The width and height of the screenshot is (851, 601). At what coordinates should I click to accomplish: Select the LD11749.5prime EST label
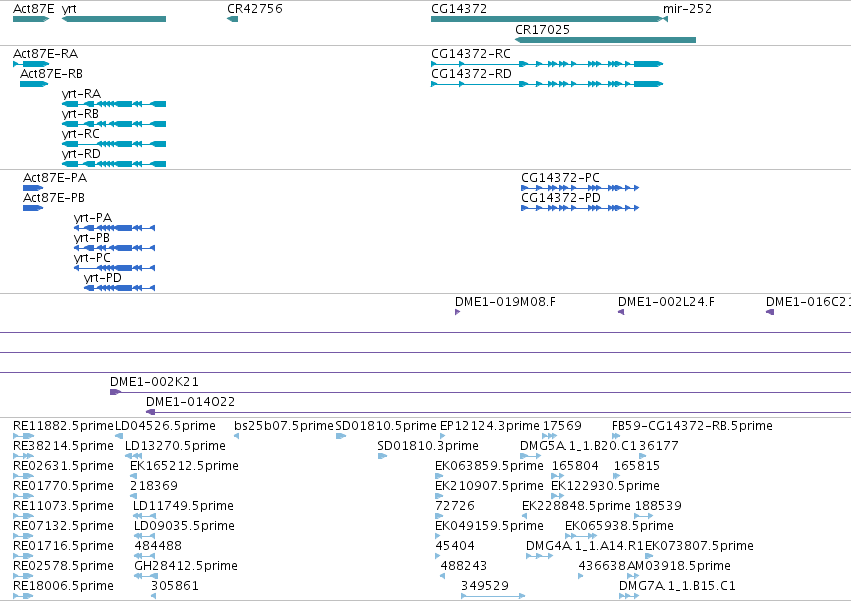183,507
